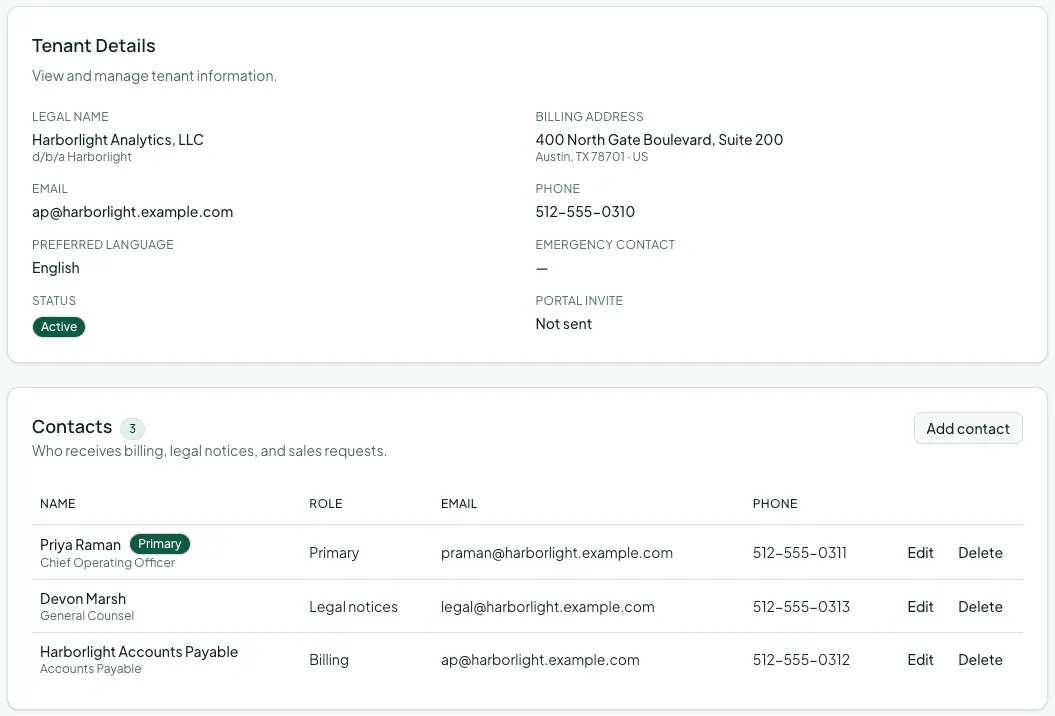Click 'd/b/a Harborlight' subtext
1055x716 pixels.
point(81,157)
